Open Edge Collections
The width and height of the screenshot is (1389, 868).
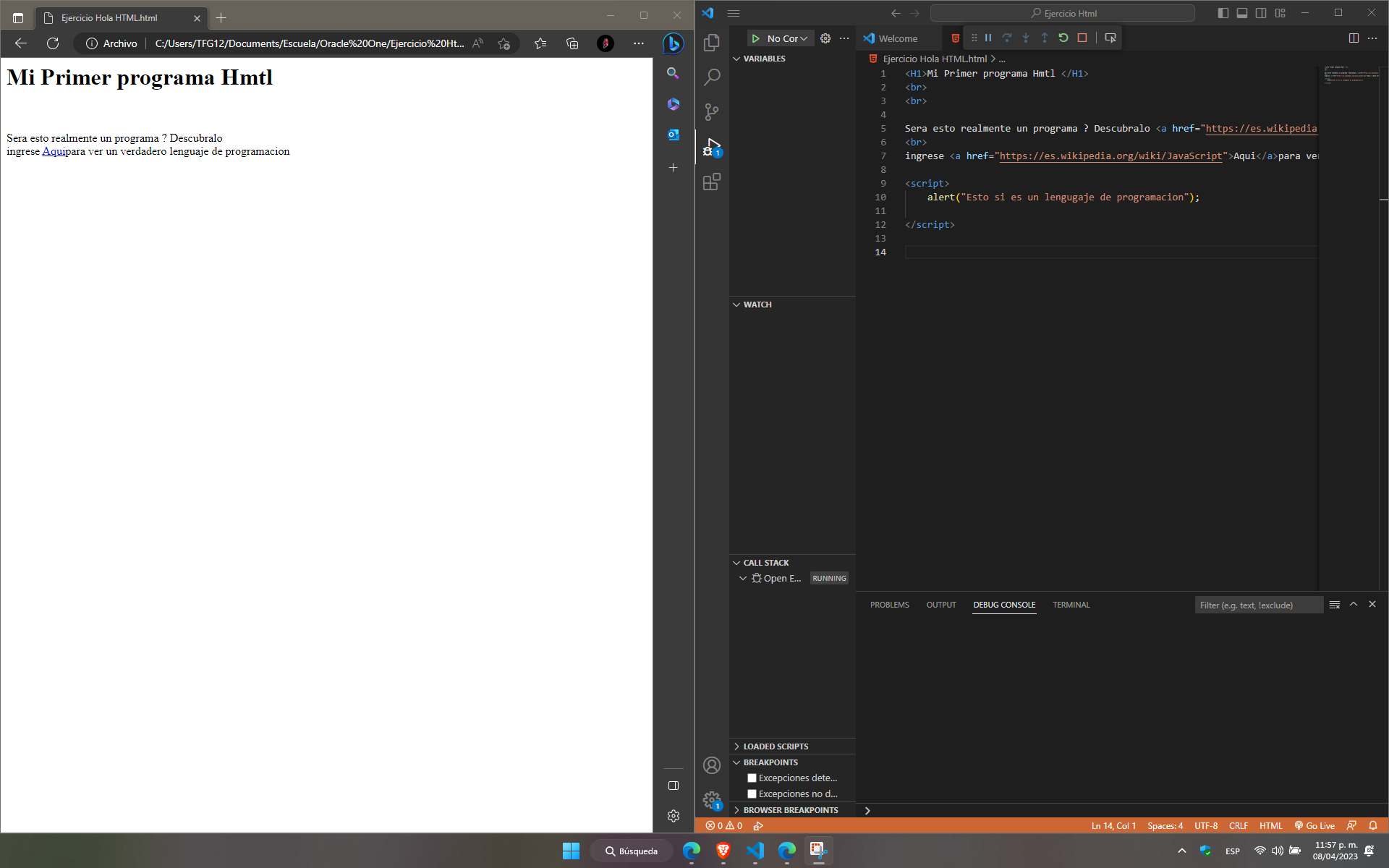click(x=572, y=43)
